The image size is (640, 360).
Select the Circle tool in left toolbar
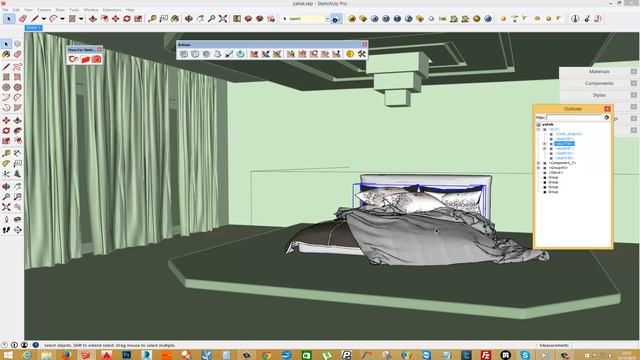6,87
